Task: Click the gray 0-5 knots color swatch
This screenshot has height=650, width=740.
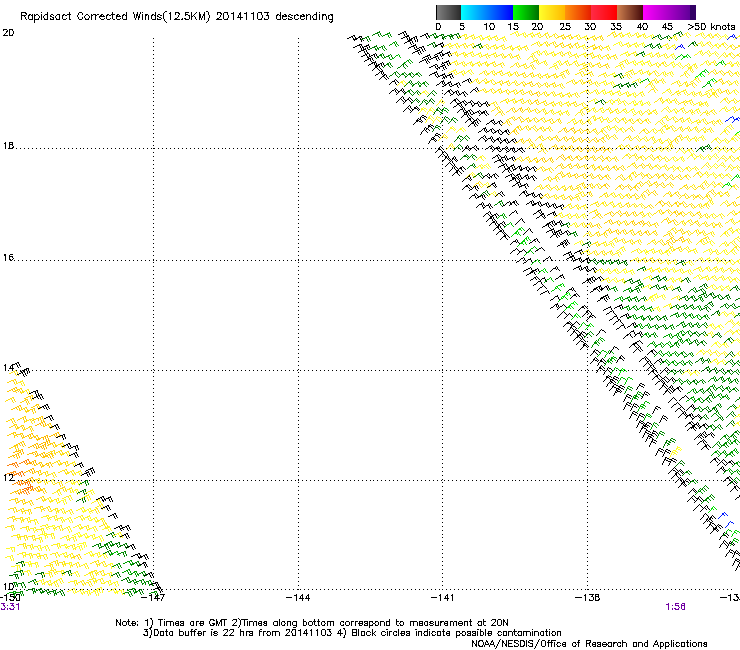Action: click(448, 12)
